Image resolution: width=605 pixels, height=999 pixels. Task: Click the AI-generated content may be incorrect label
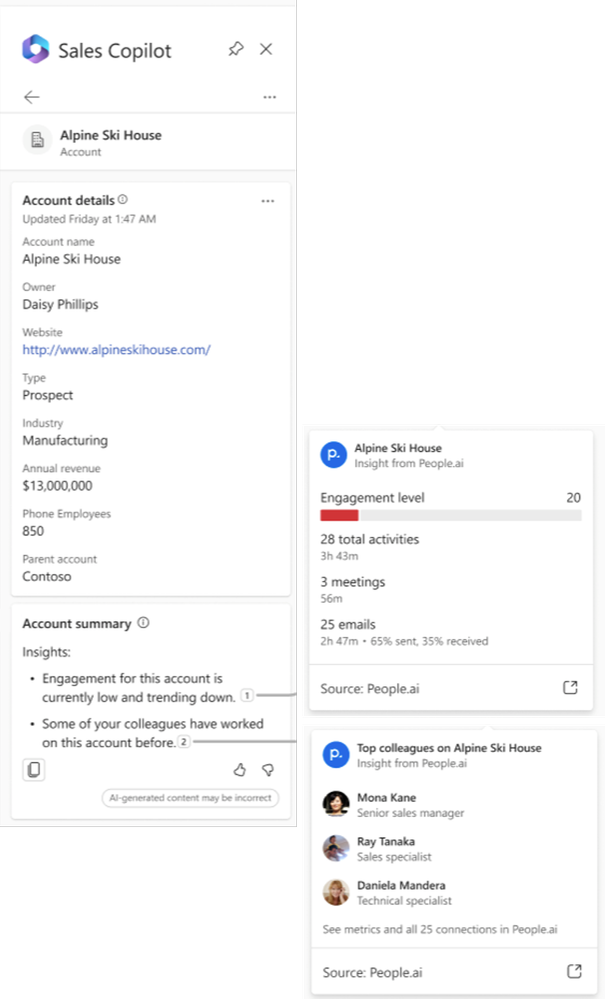tap(190, 798)
